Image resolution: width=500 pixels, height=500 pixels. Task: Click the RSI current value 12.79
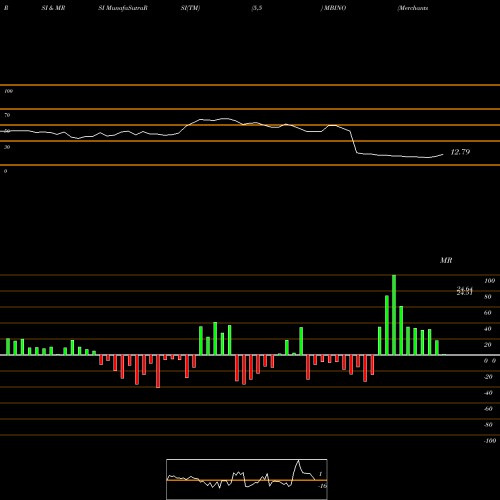click(x=460, y=152)
